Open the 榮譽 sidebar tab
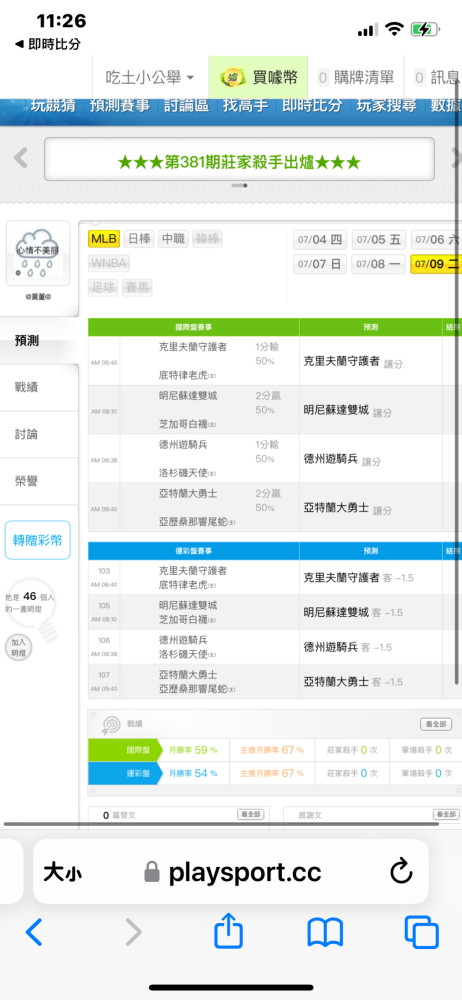Screen dimensions: 462x1000 tap(40, 482)
